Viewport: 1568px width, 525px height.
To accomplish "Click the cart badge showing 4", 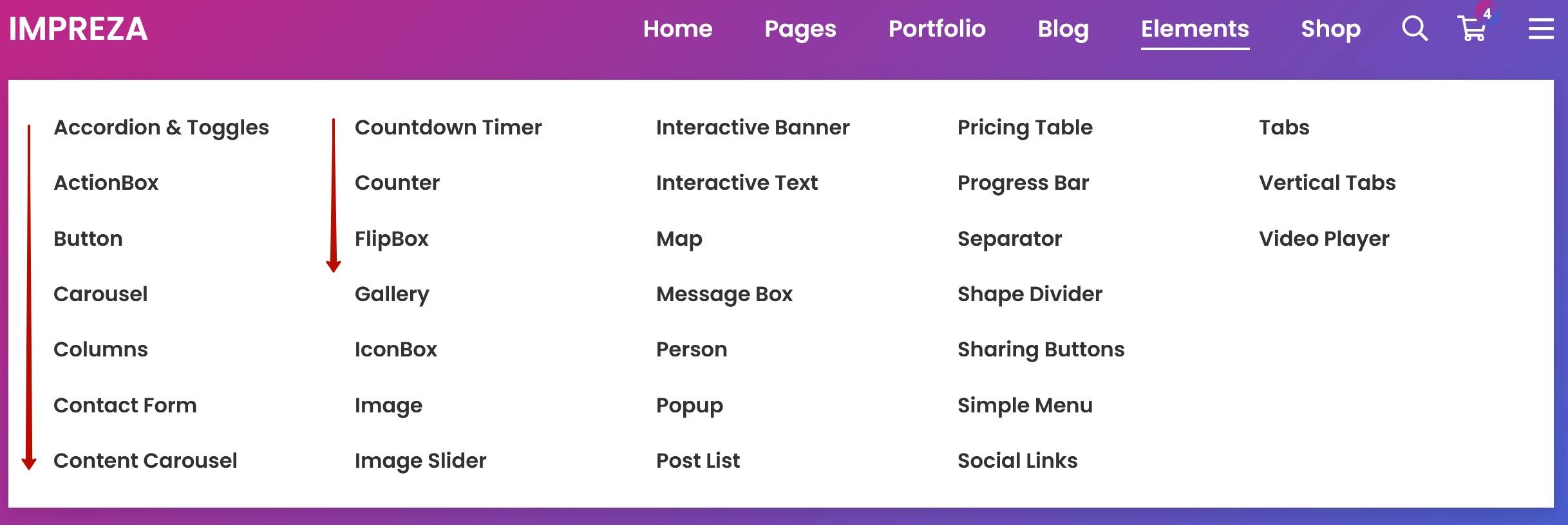I will point(1487,14).
